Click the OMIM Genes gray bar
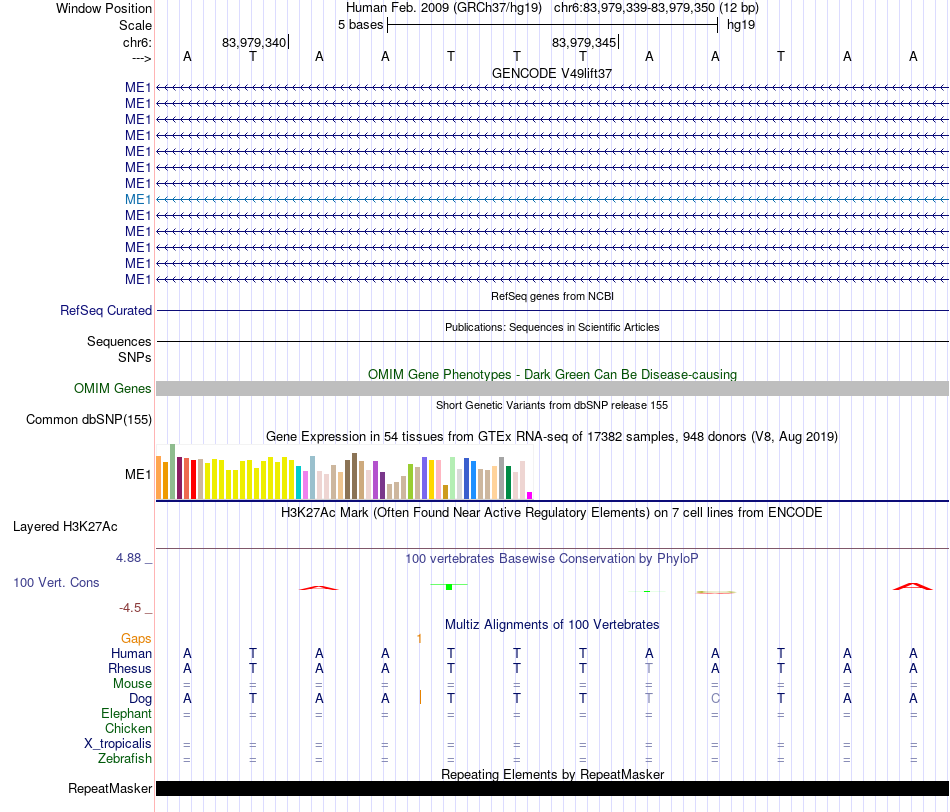 552,388
